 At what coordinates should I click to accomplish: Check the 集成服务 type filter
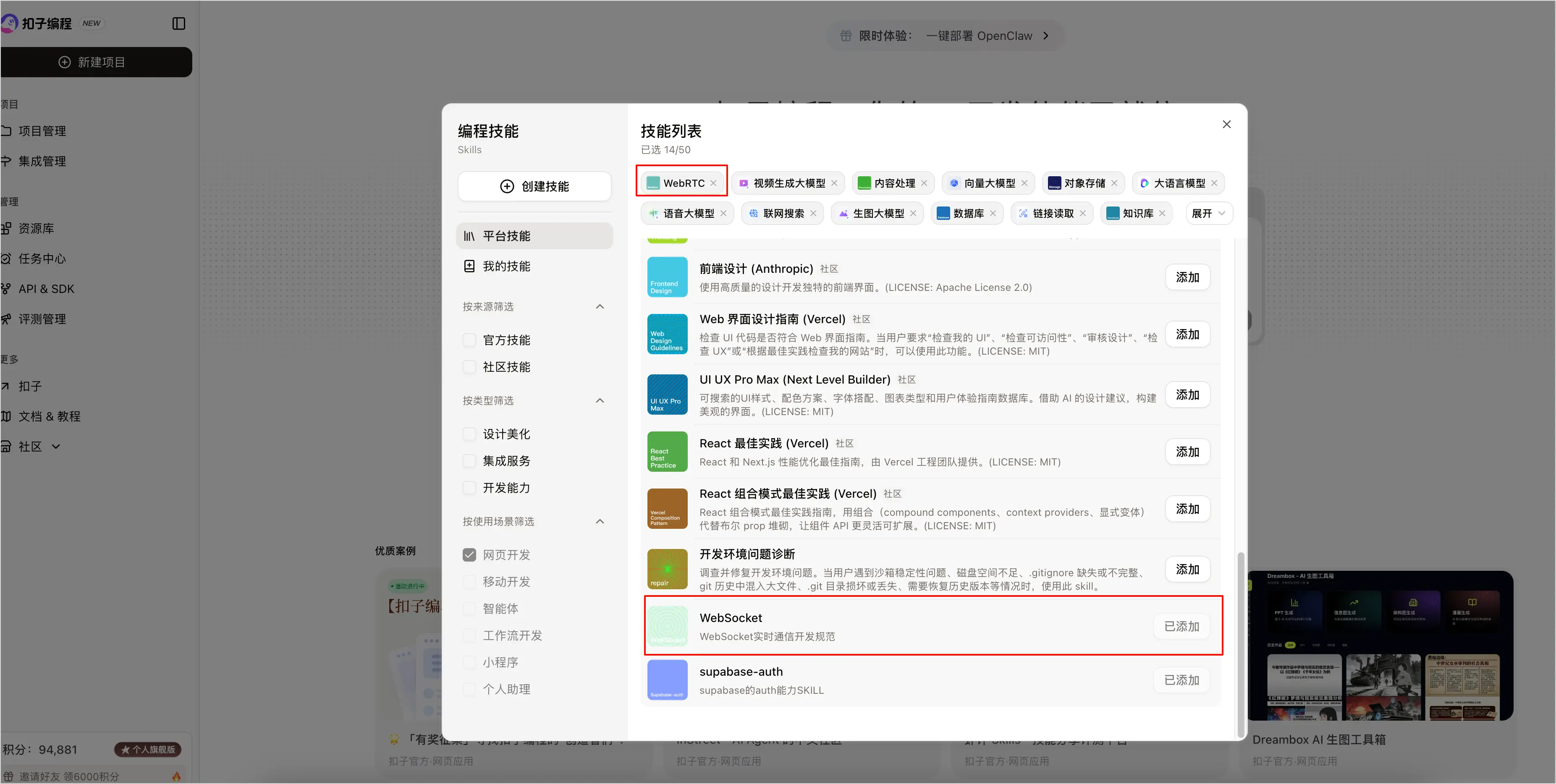click(469, 461)
